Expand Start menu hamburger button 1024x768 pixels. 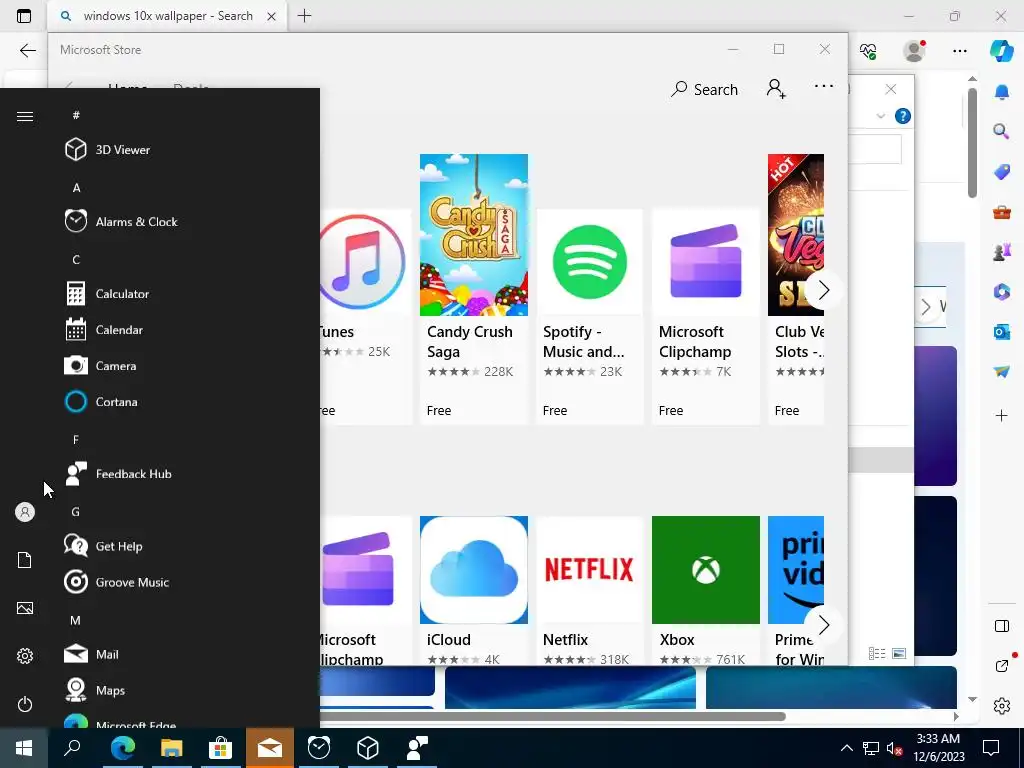coord(25,116)
